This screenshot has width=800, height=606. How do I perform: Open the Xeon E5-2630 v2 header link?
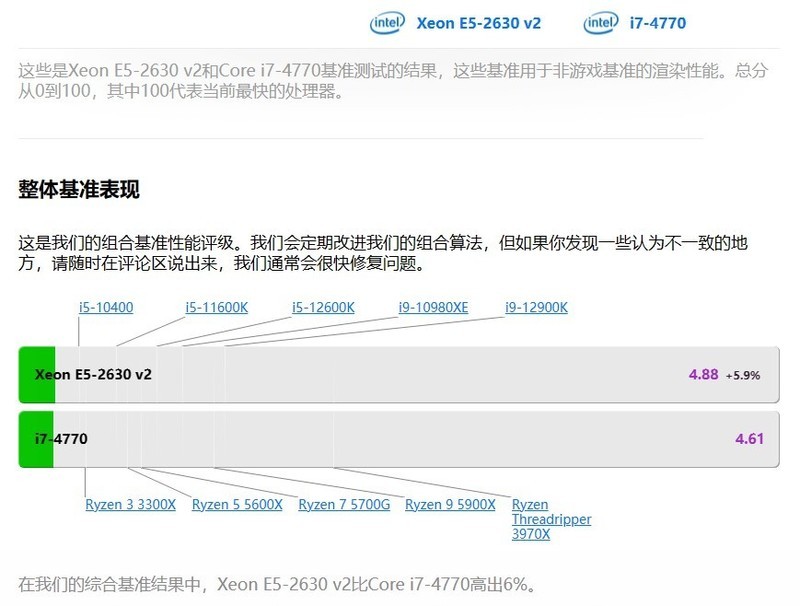479,23
